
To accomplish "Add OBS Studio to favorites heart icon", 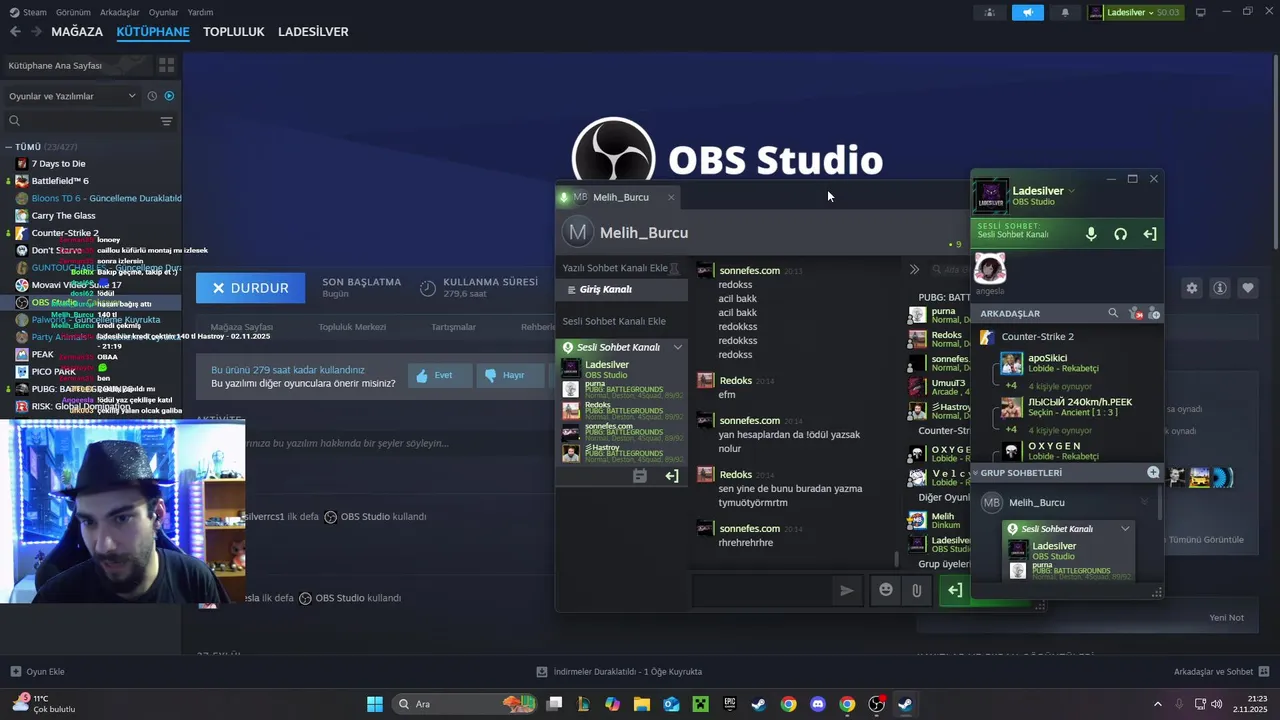I will coord(1248,288).
